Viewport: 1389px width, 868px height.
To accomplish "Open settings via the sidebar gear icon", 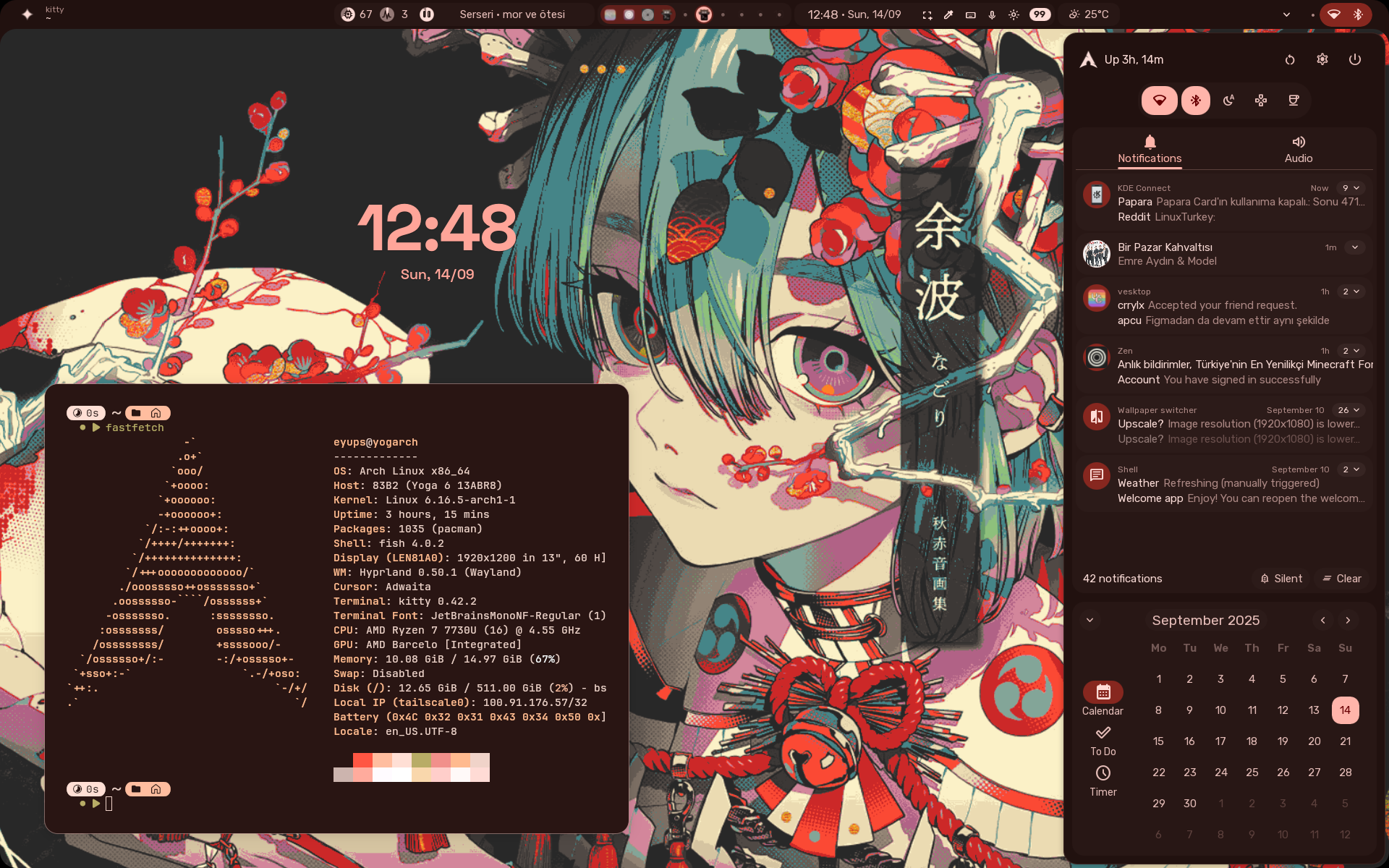I will click(x=1322, y=60).
